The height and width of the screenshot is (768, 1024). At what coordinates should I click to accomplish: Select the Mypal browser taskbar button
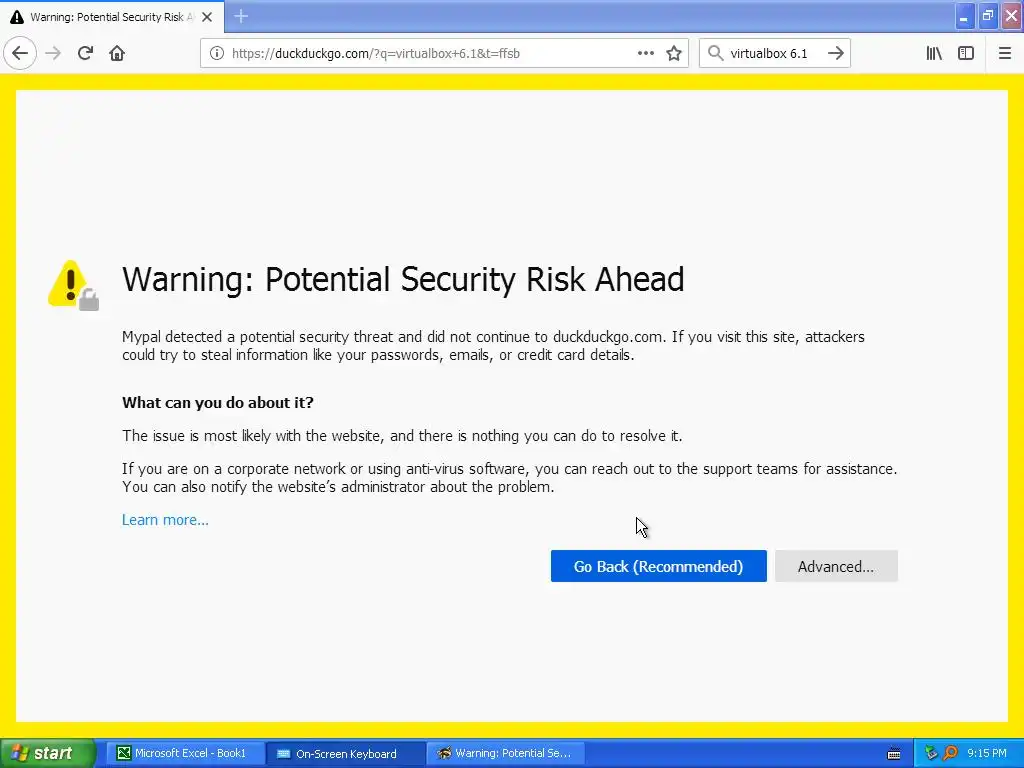click(505, 753)
